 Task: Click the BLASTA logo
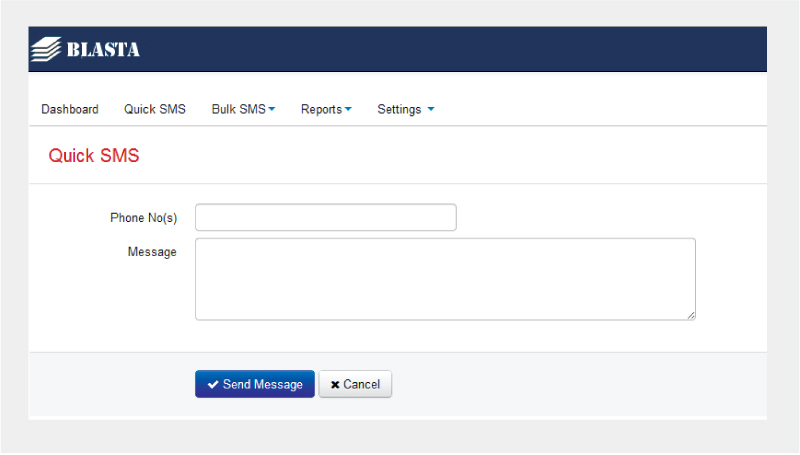(85, 49)
